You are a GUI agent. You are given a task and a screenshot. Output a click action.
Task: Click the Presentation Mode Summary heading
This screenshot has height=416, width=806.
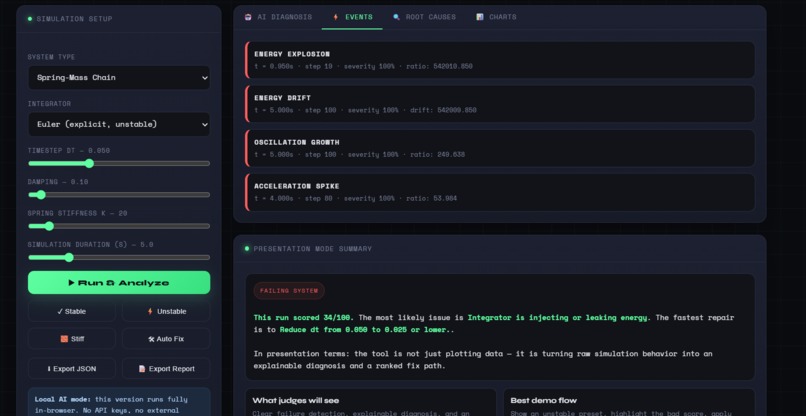[313, 249]
